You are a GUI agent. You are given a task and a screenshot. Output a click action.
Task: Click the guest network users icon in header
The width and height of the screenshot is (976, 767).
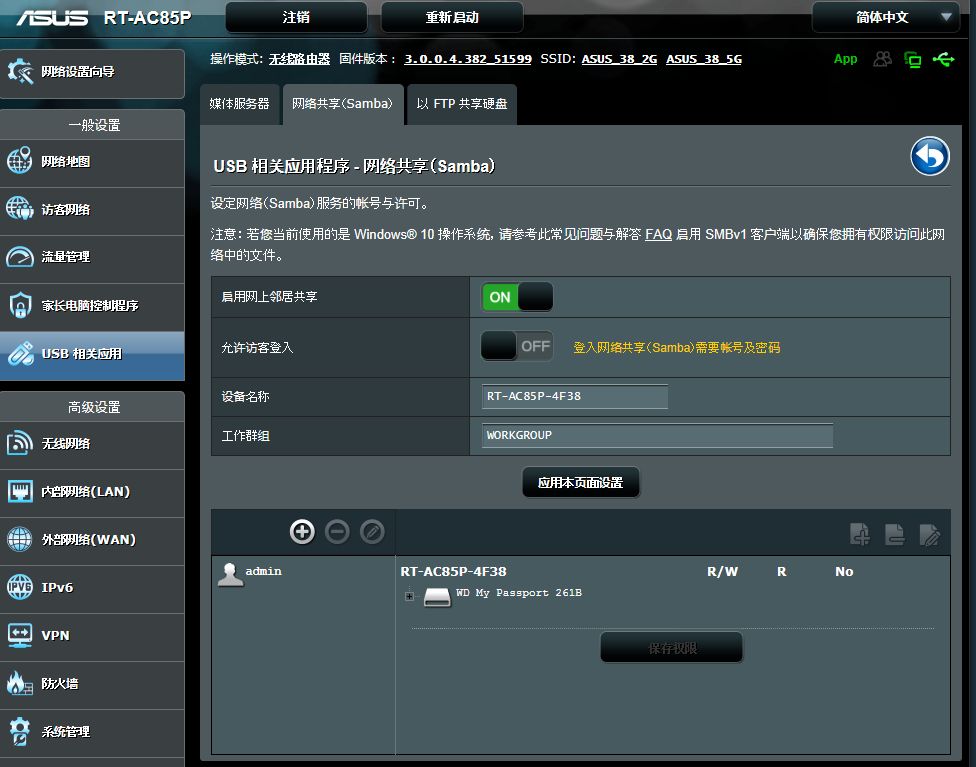pos(882,59)
